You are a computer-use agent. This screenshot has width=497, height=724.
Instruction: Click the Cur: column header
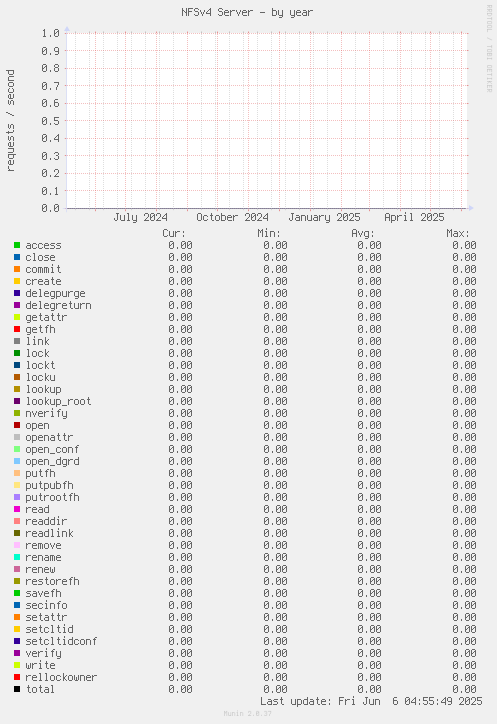(x=174, y=234)
